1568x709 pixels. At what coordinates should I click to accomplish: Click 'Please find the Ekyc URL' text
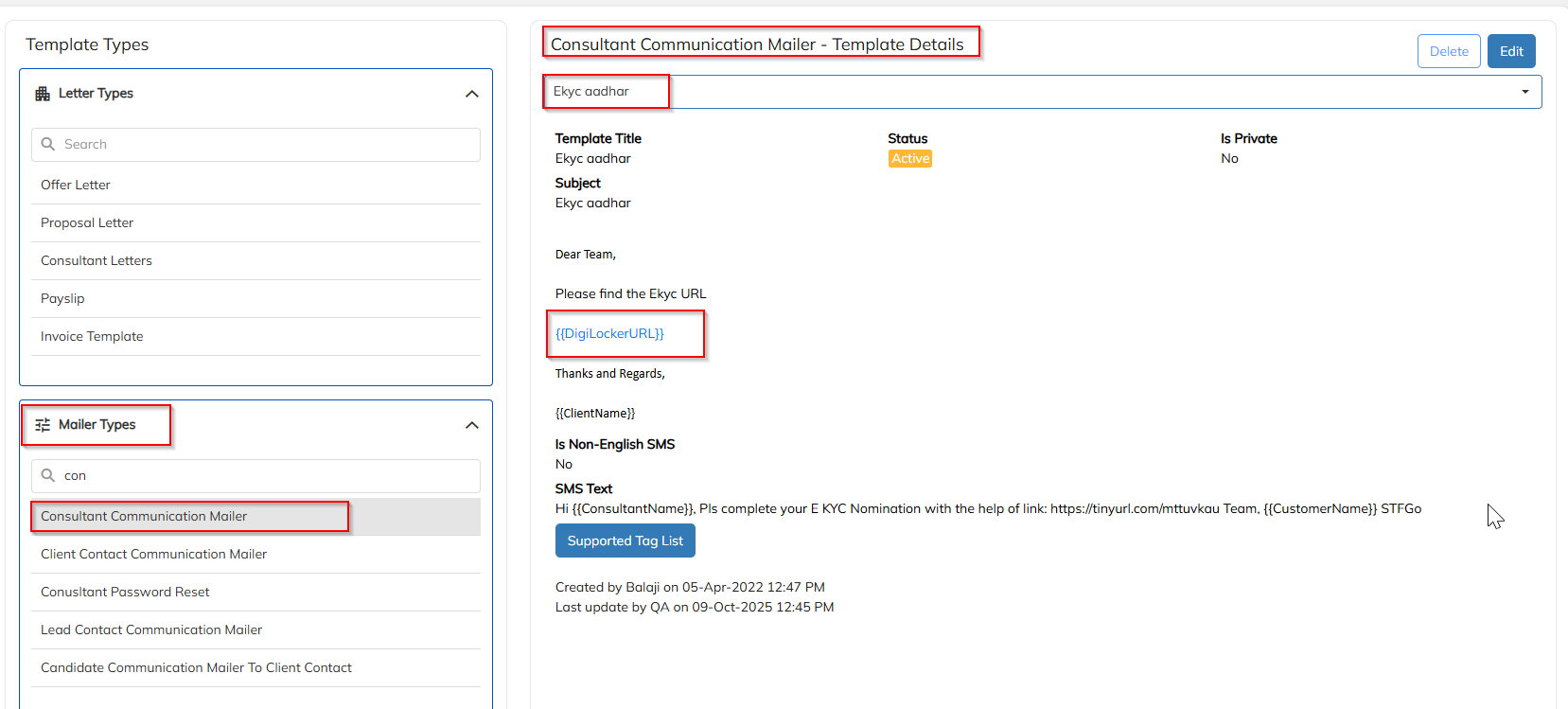[x=631, y=293]
